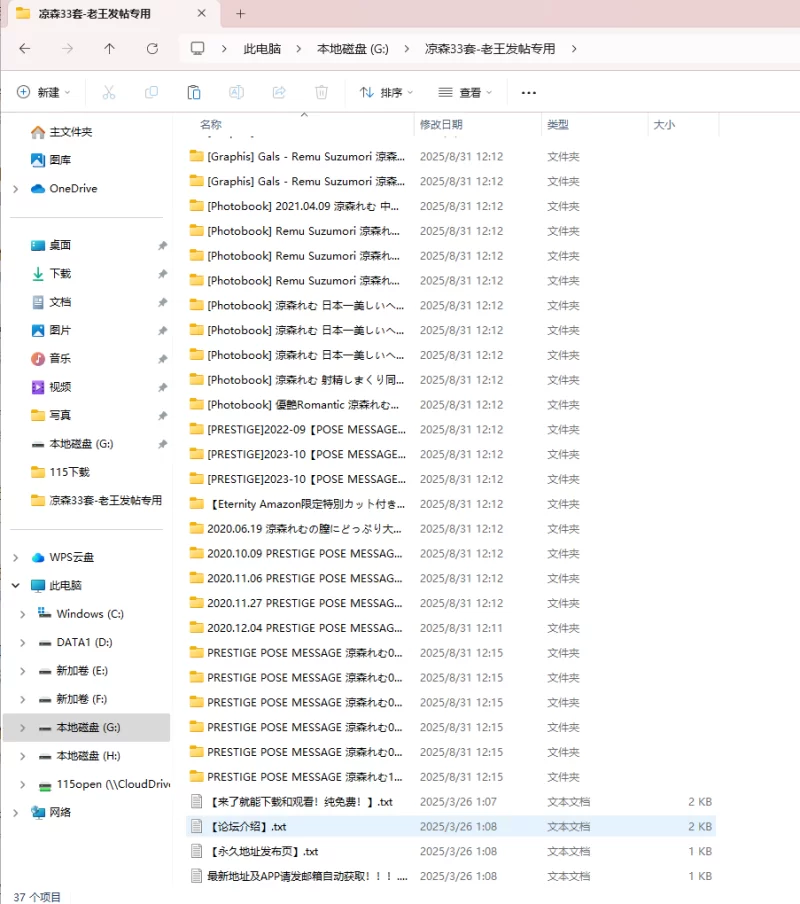Open 桌面 quick access item

click(60, 246)
